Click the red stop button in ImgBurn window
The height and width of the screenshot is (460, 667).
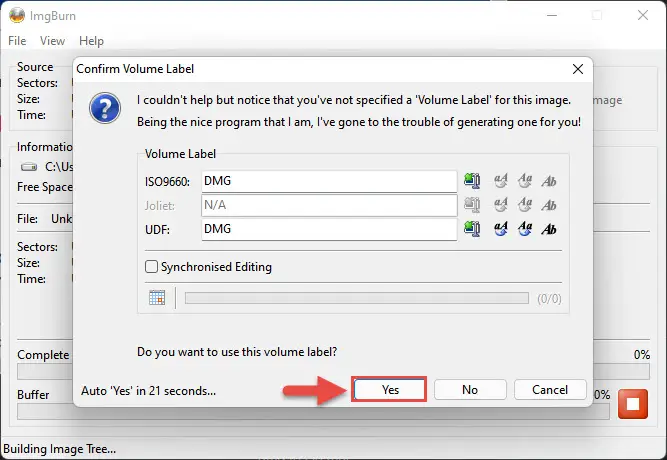pos(633,404)
